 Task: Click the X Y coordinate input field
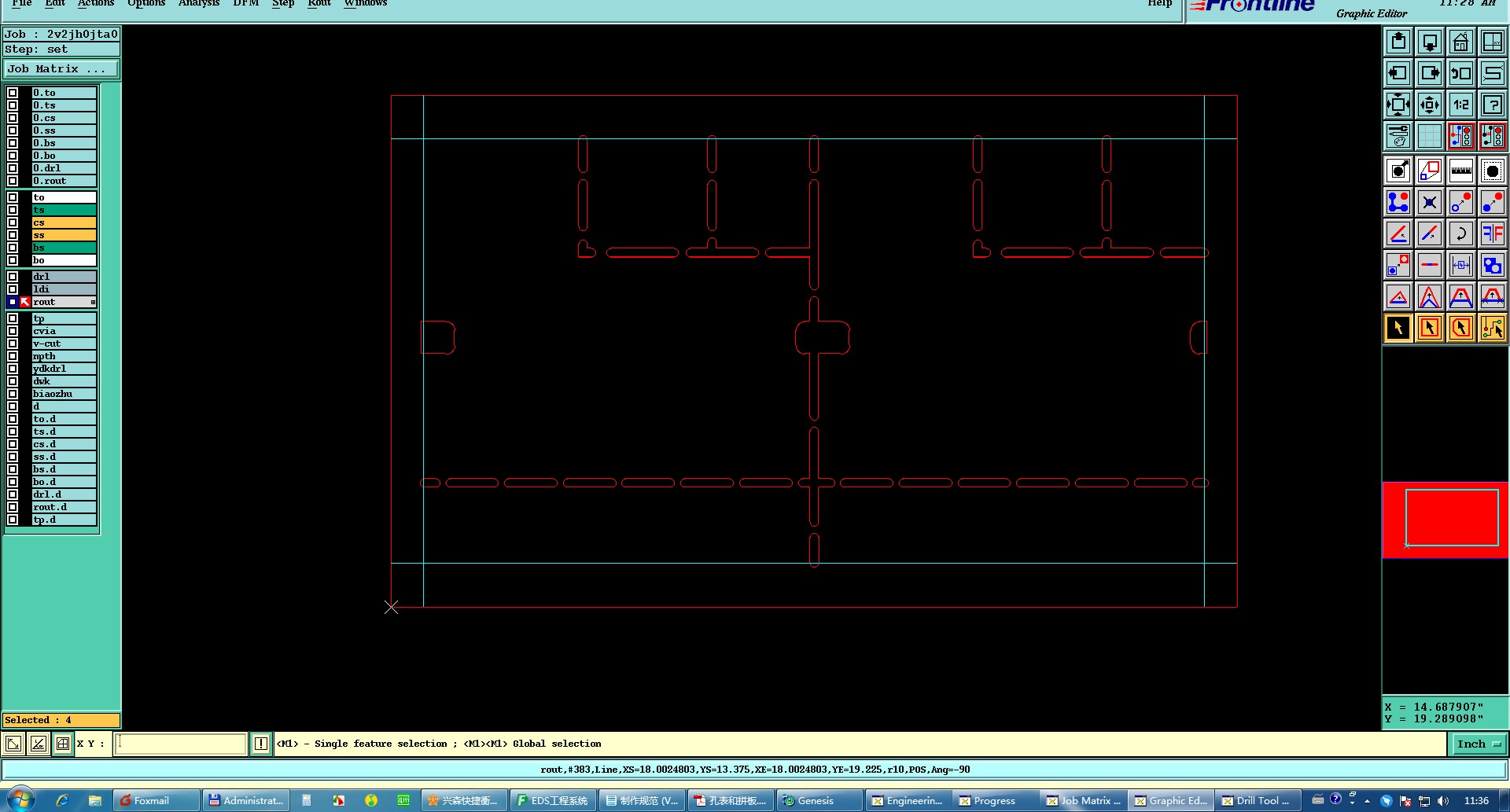click(x=181, y=744)
